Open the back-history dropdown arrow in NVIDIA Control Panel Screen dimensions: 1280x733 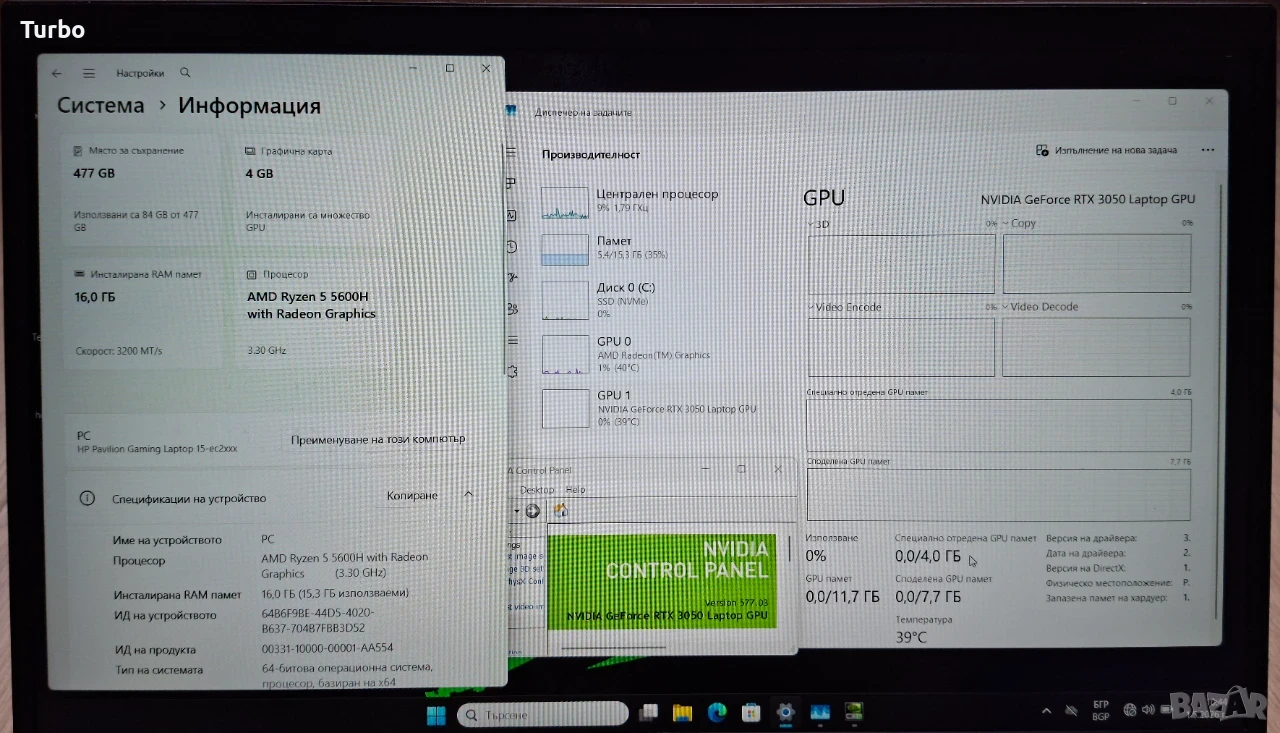[517, 510]
